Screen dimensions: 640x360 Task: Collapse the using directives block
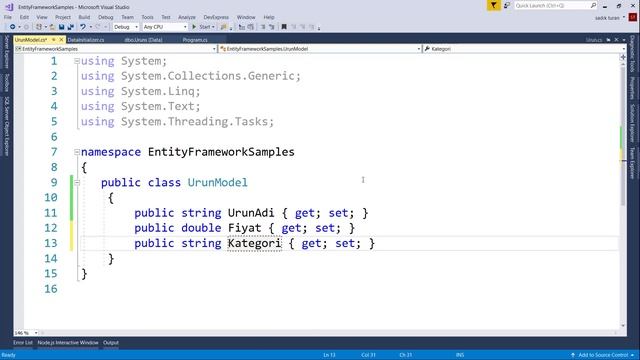point(77,61)
